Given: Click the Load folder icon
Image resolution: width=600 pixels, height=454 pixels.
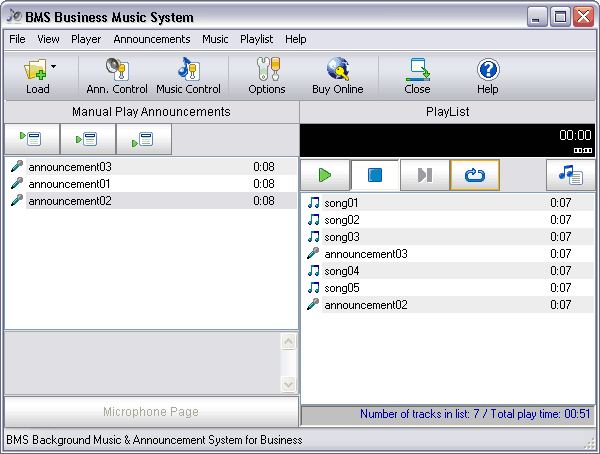Looking at the screenshot, I should (x=35, y=69).
